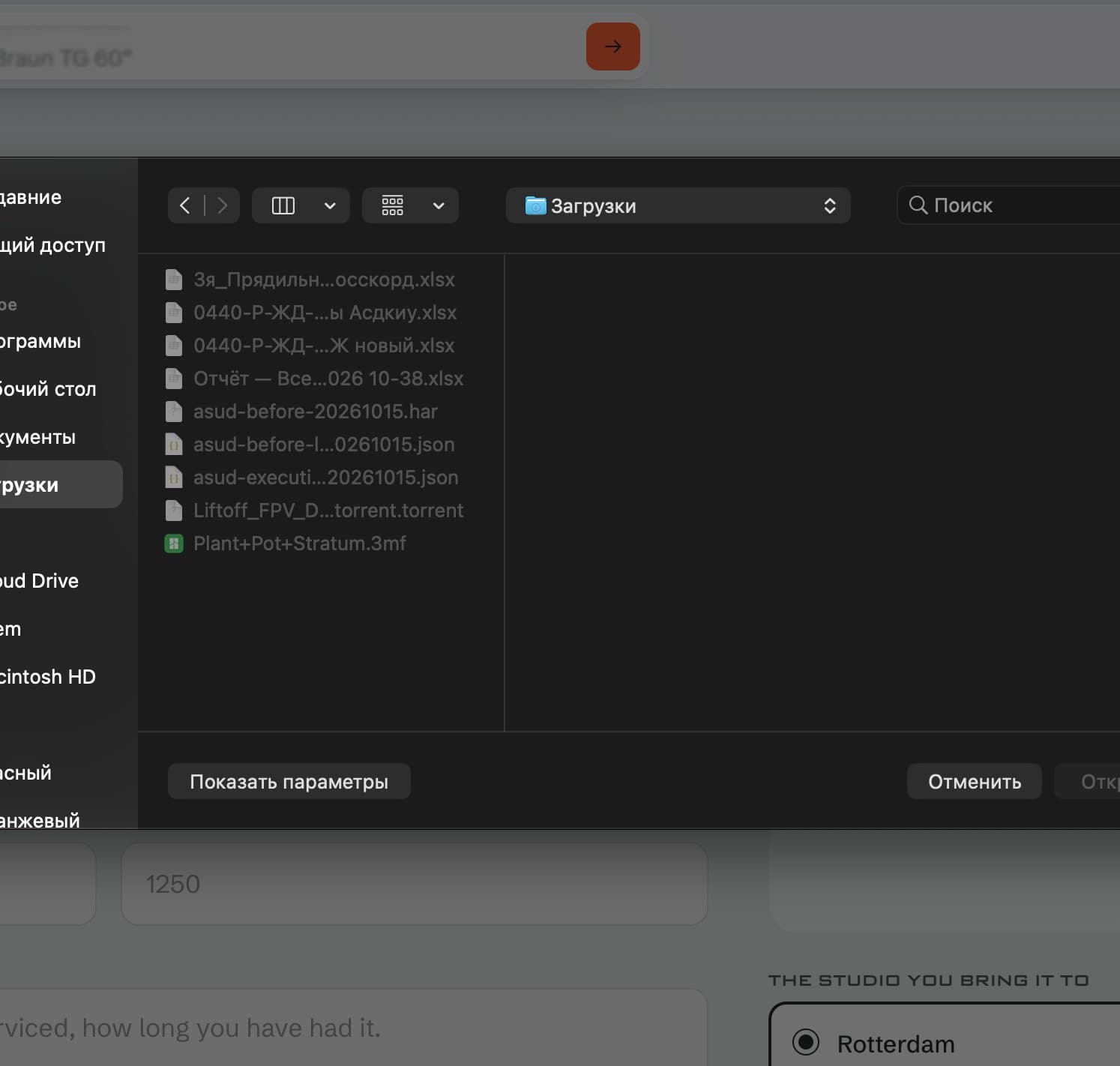Expand the grouping dropdown chevron
The image size is (1120, 1066).
(439, 205)
